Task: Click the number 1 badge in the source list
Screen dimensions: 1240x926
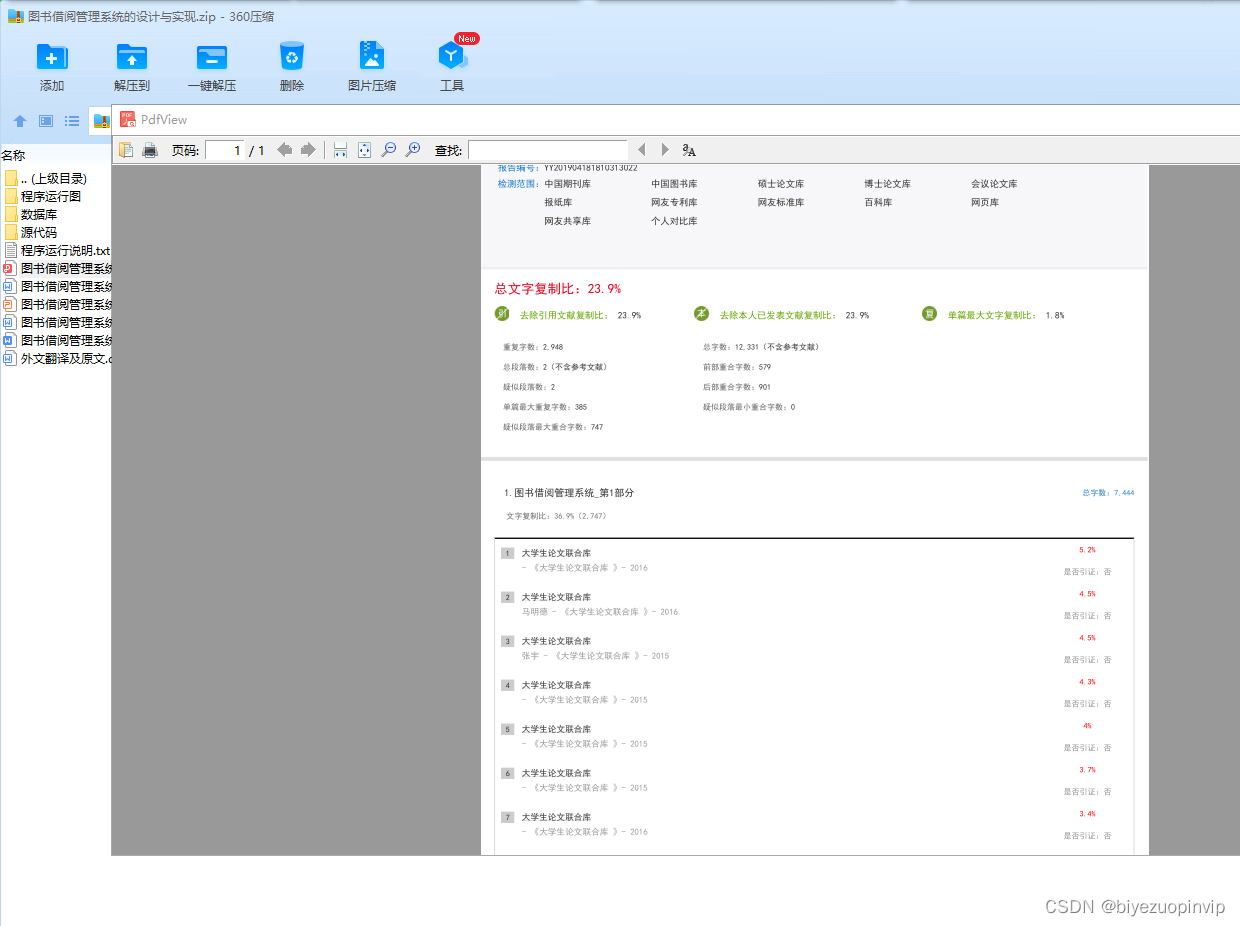Action: 507,553
